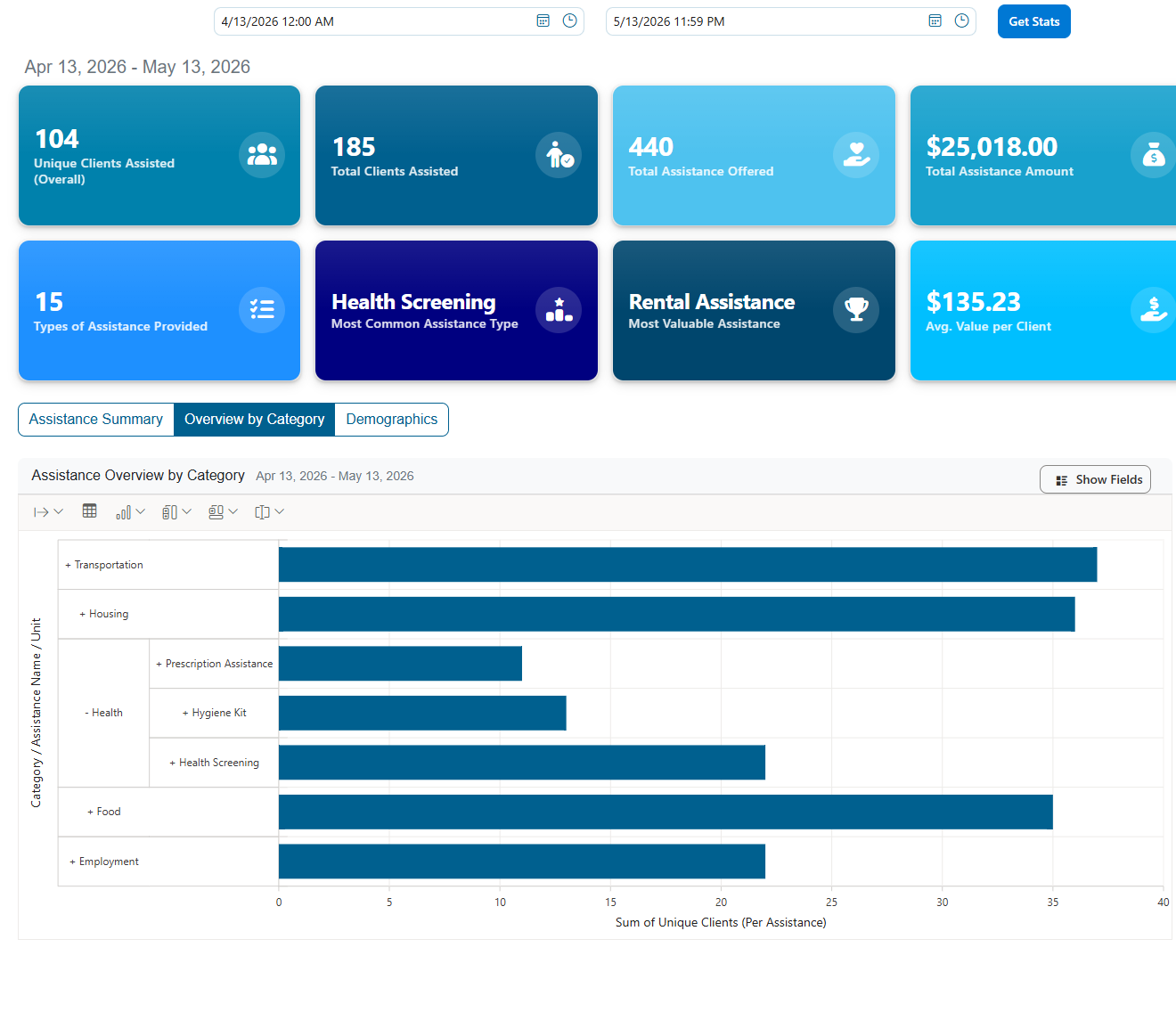The height and width of the screenshot is (1029, 1176).
Task: Click the 104 Unique Clients Assisted value
Action: tap(57, 139)
